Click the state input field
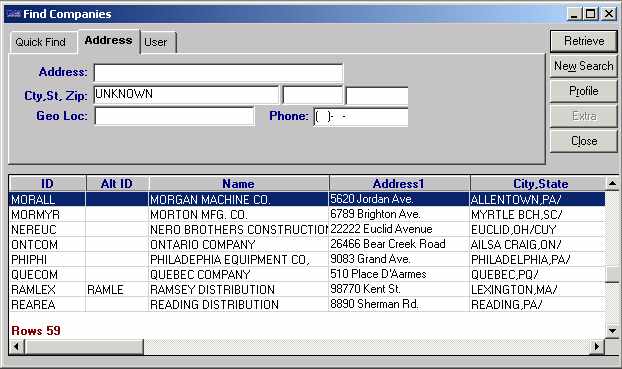The height and width of the screenshot is (369, 622). click(x=313, y=96)
